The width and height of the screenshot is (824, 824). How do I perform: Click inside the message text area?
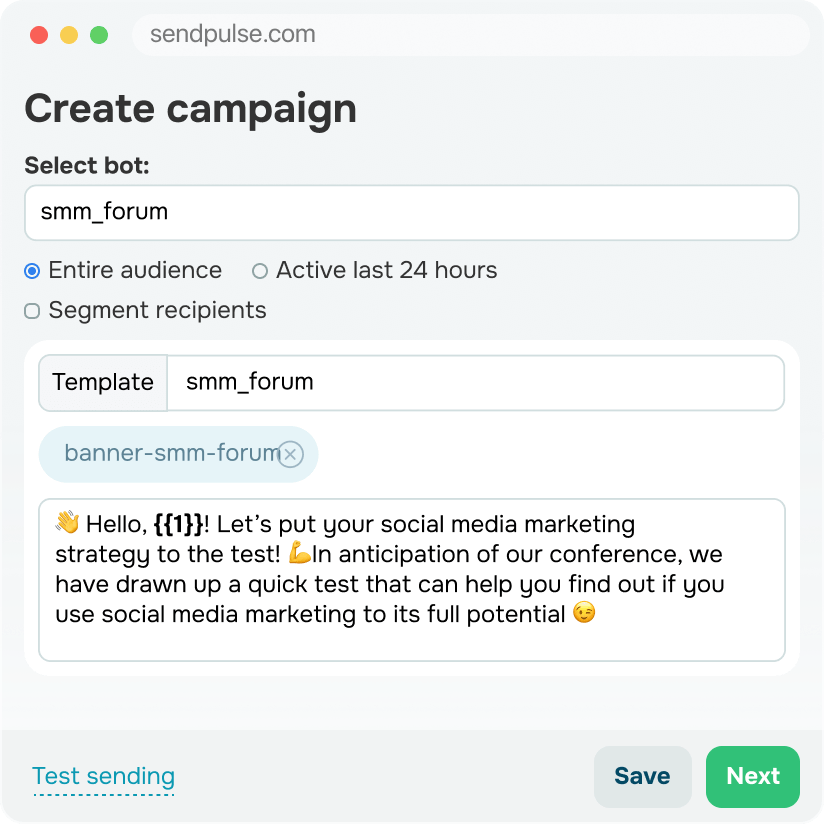411,640
